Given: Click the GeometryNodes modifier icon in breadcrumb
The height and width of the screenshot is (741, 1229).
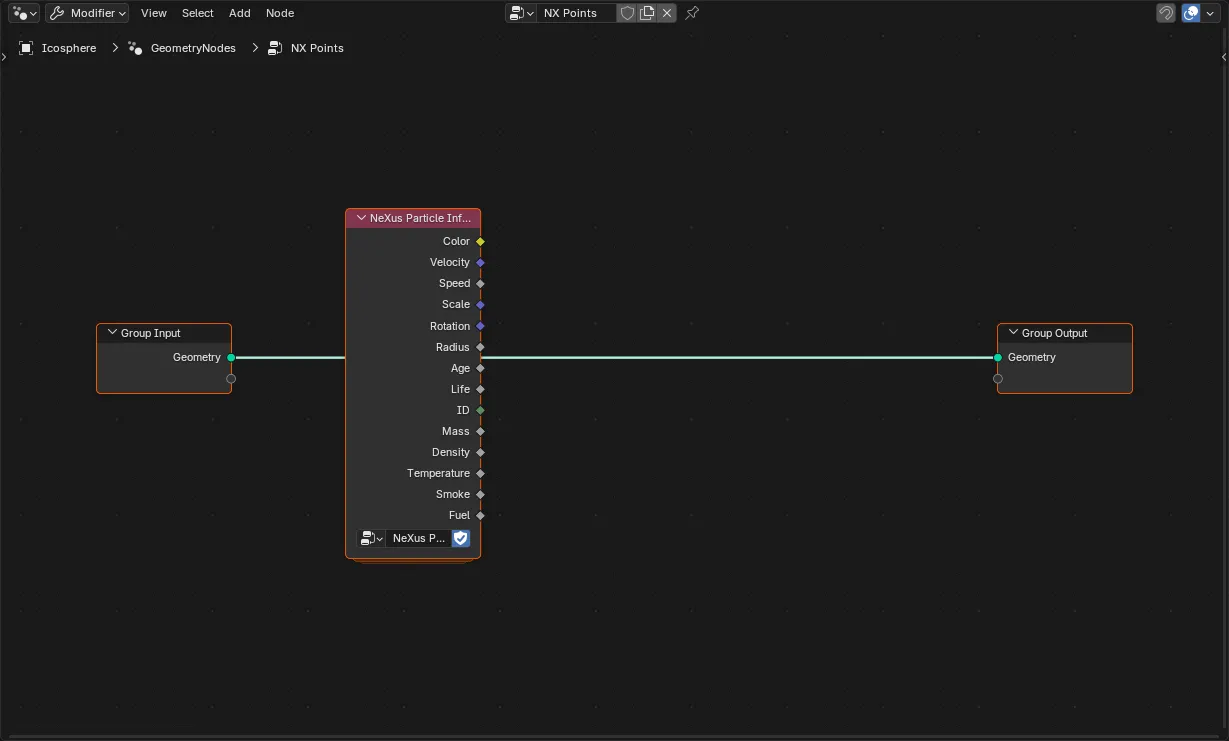Looking at the screenshot, I should 135,48.
